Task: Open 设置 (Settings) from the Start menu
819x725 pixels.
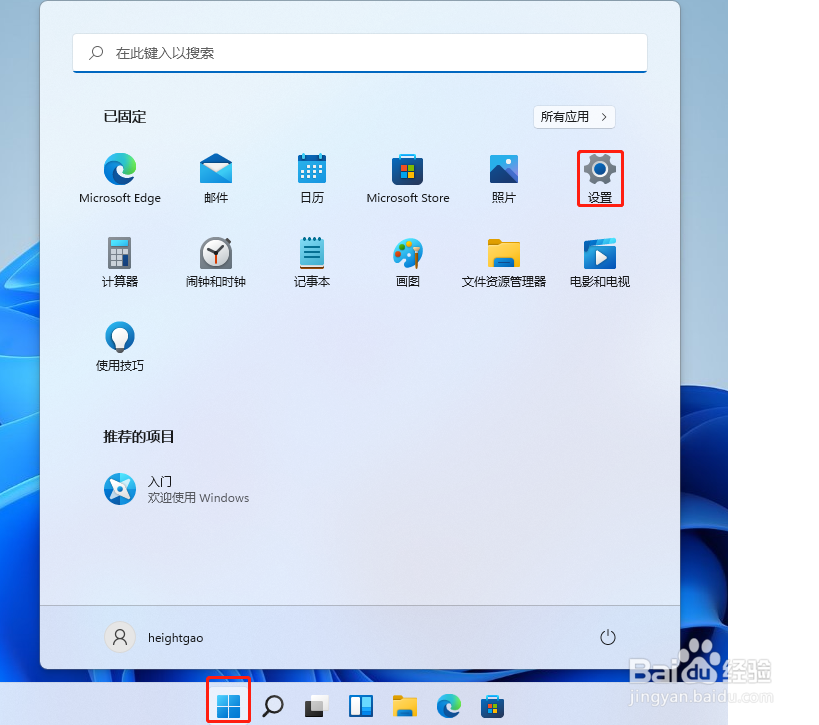Action: coord(599,177)
